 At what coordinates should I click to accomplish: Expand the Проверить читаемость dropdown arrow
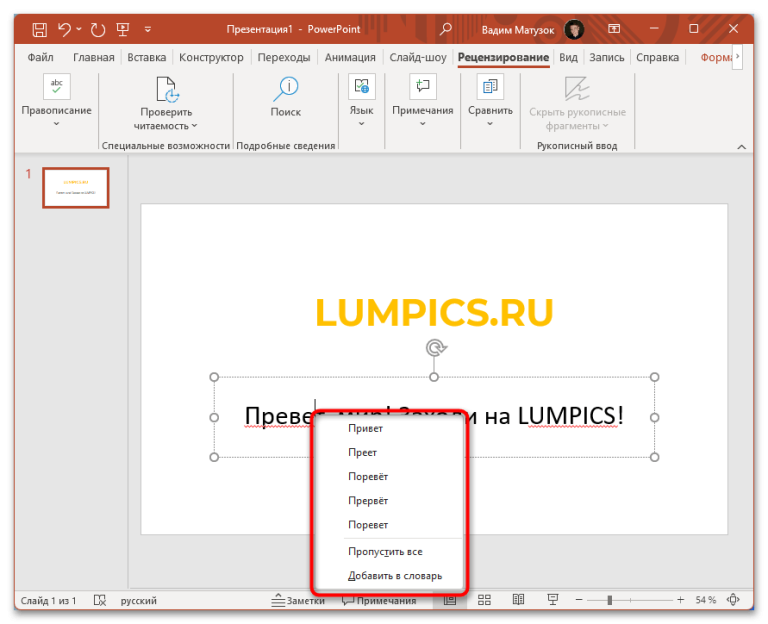pos(194,126)
